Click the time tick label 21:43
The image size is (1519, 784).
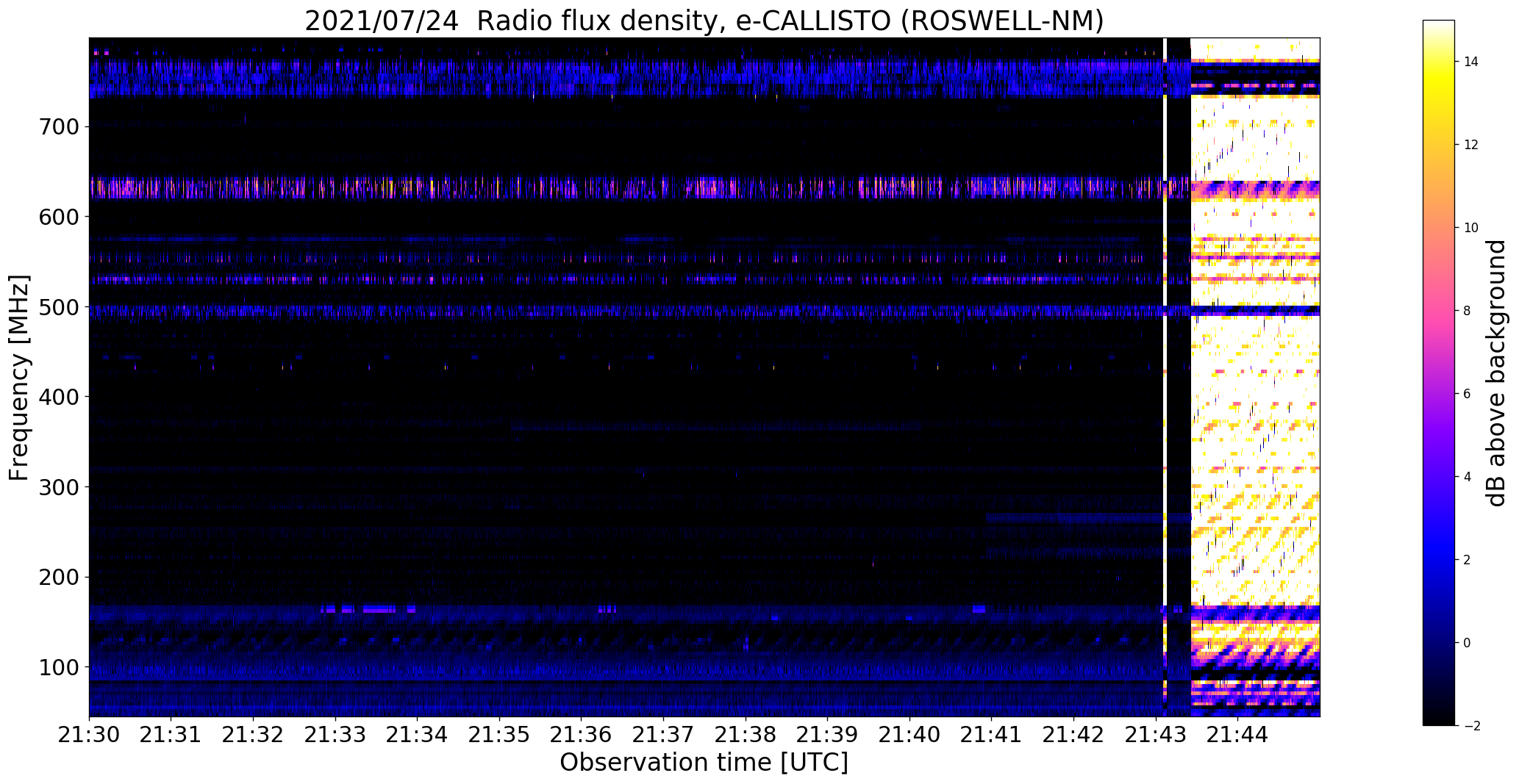(1156, 733)
